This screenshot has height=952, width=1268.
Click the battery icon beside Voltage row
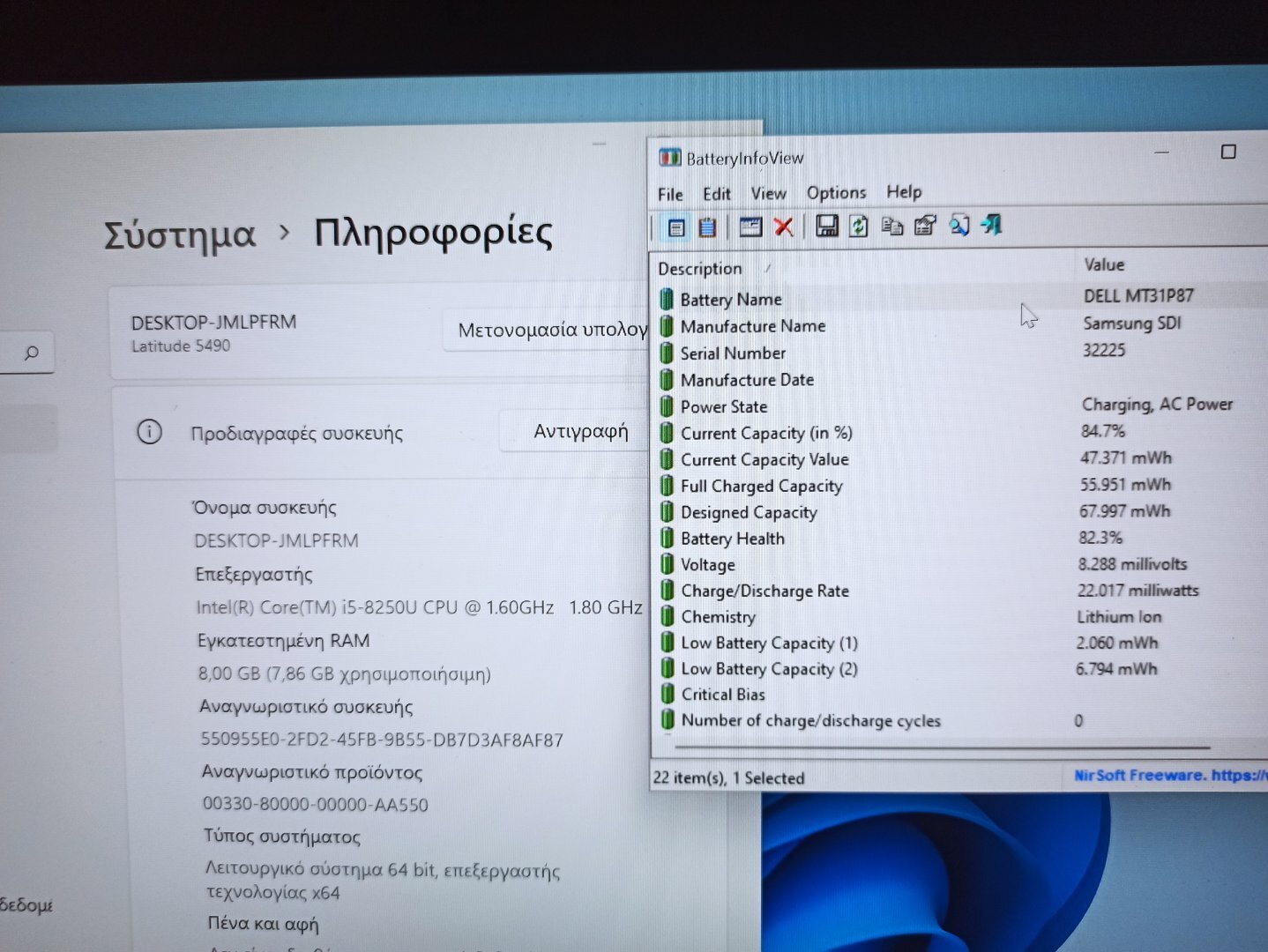(x=668, y=564)
